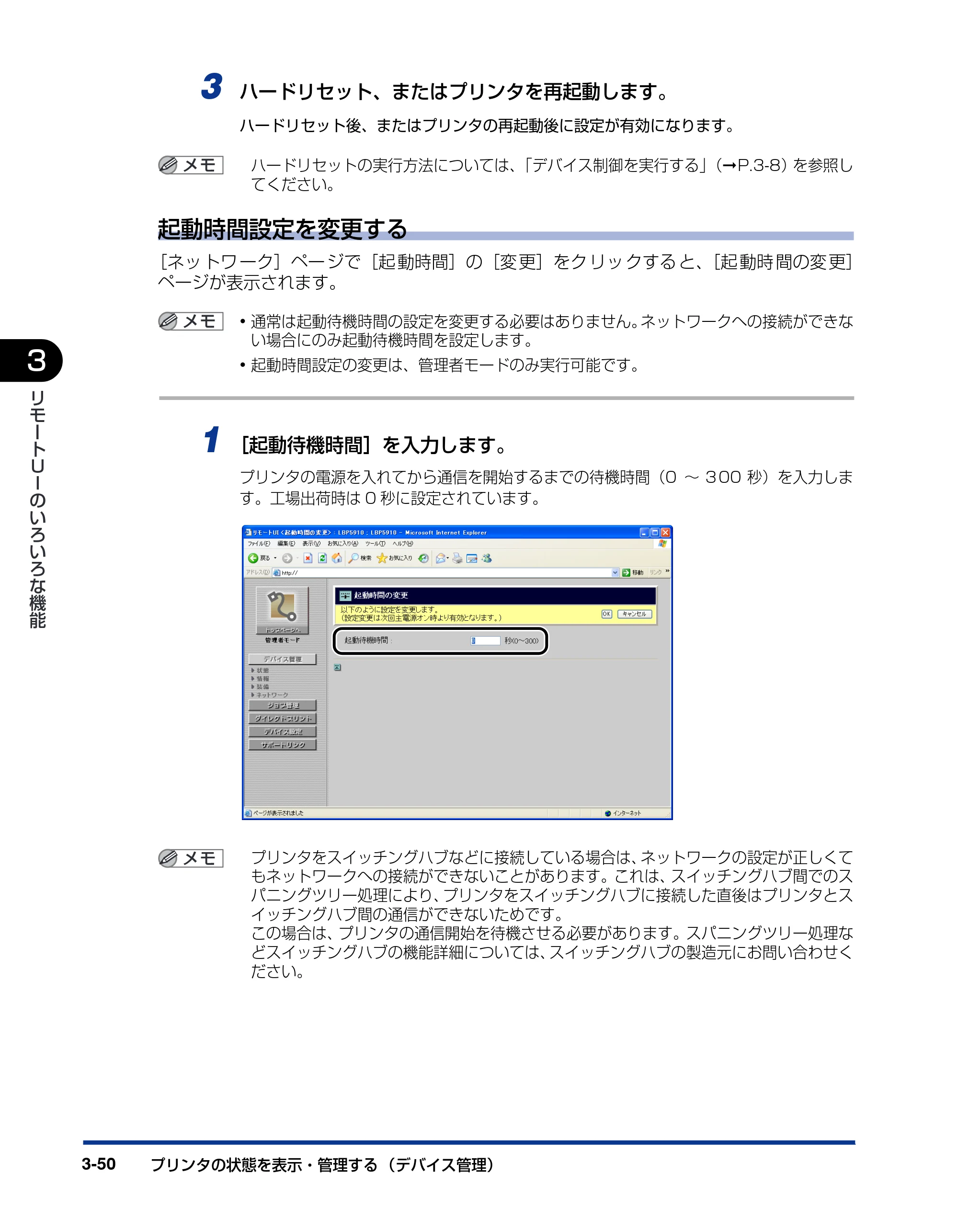The width and height of the screenshot is (958, 1232).
Task: Click the IE Forward arrow icon
Action: (x=287, y=558)
